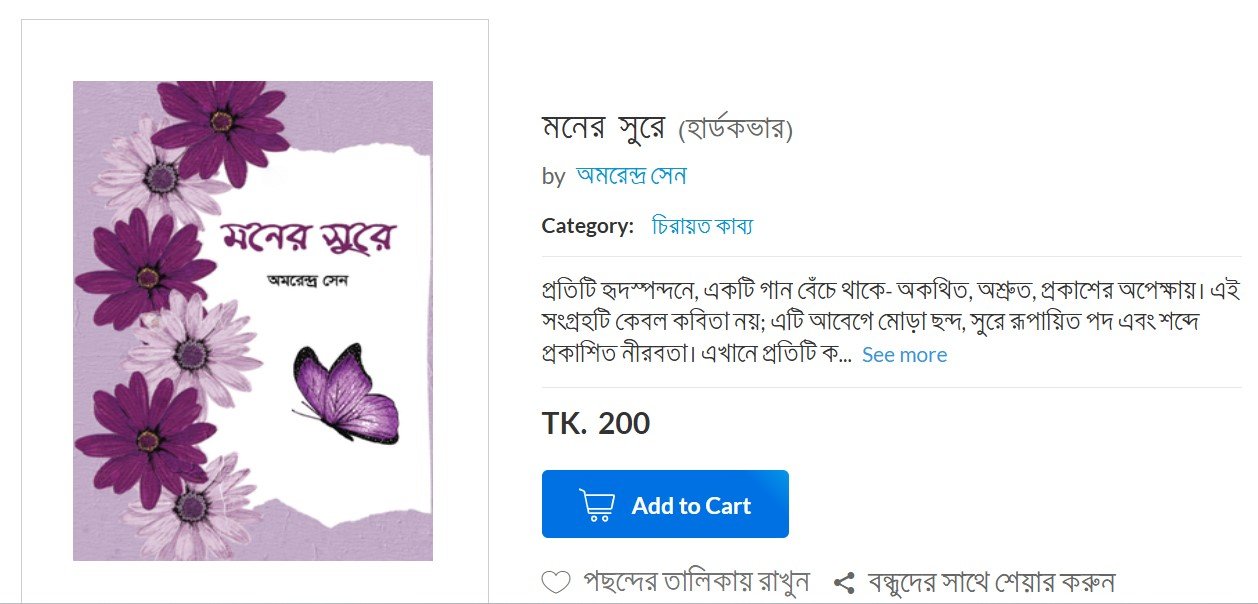
Task: Expand the description using See more
Action: (x=903, y=354)
